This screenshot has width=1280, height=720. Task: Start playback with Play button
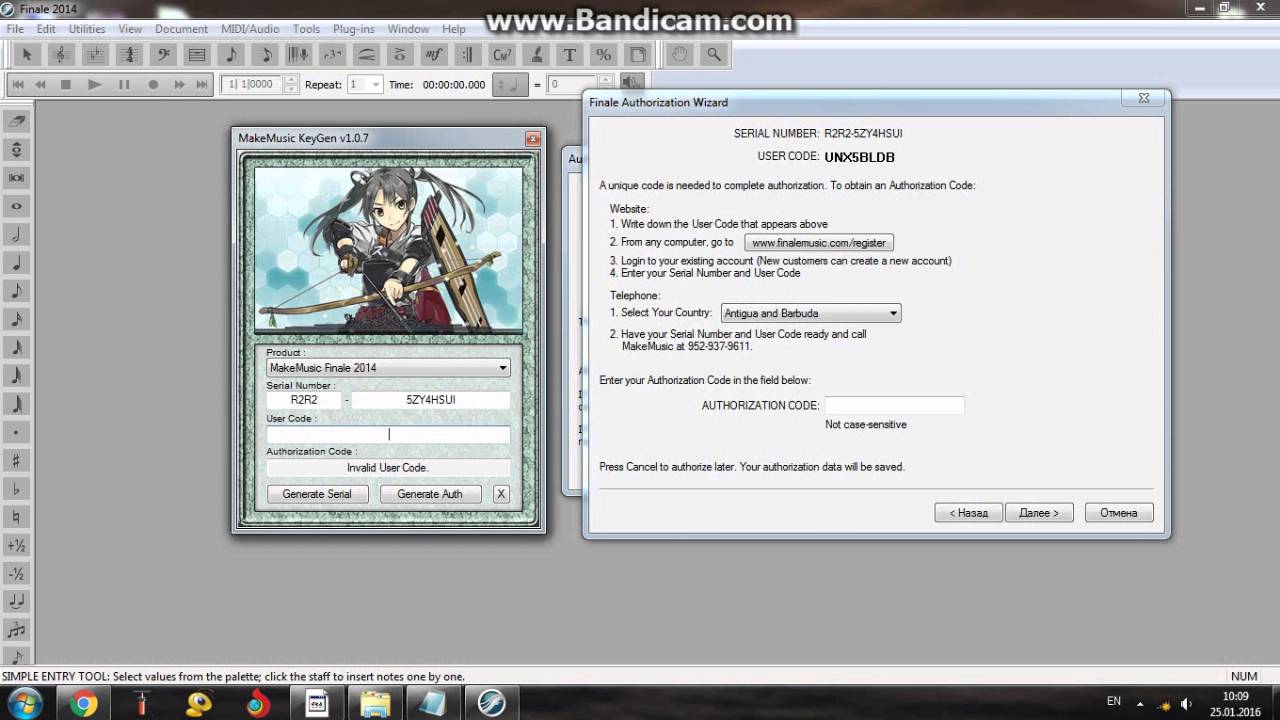pos(94,85)
